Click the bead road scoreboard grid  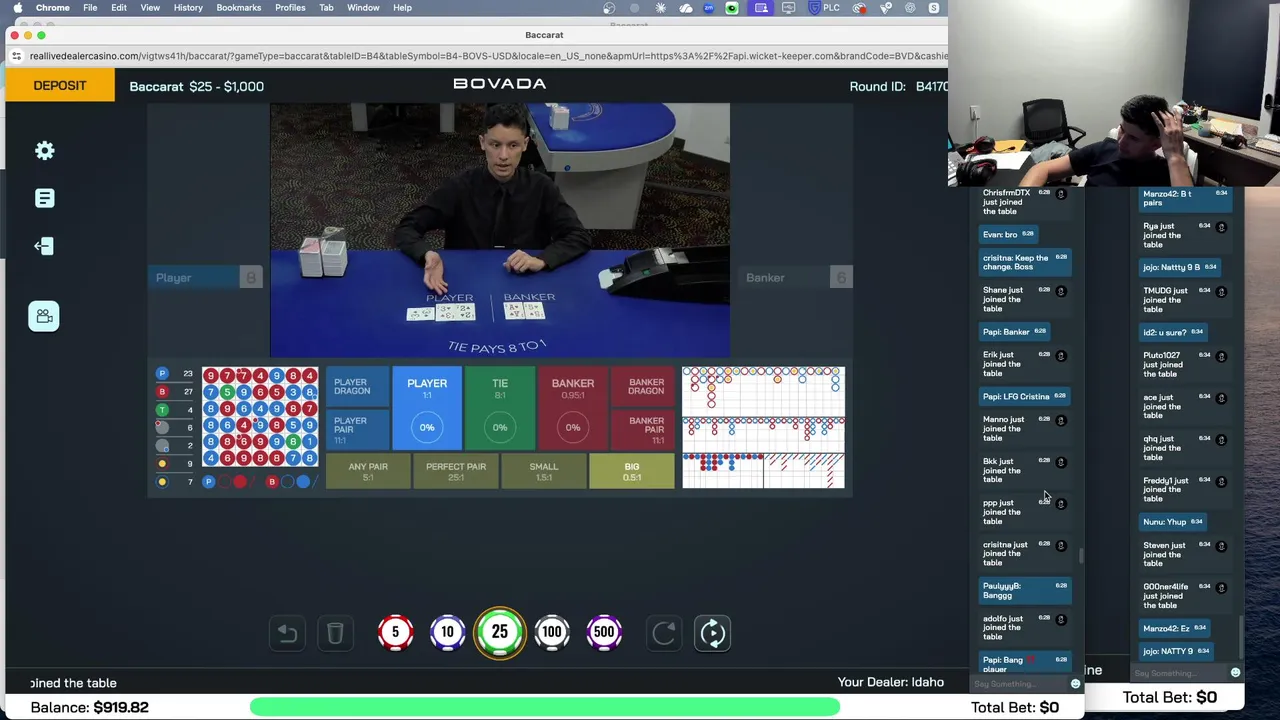coord(260,417)
